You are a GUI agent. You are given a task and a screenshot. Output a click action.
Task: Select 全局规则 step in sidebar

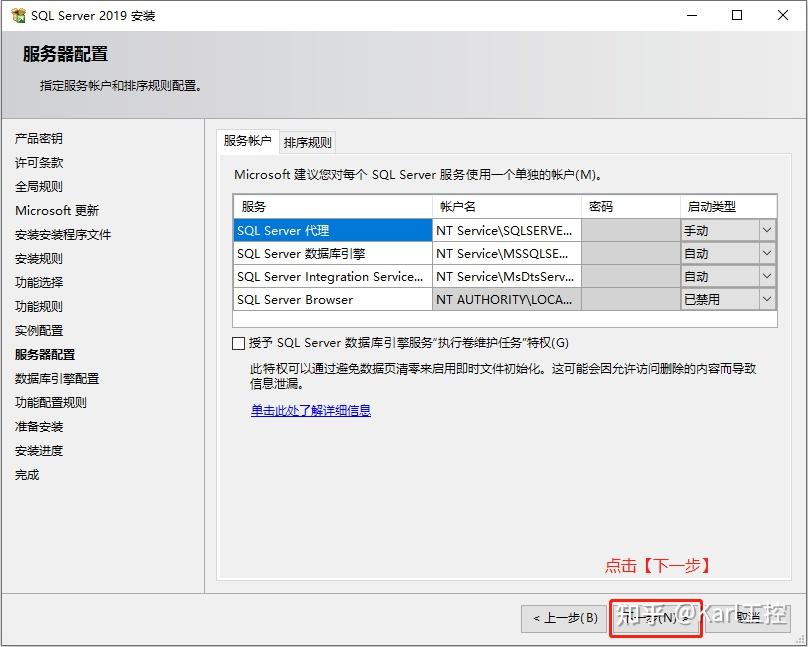[39, 186]
